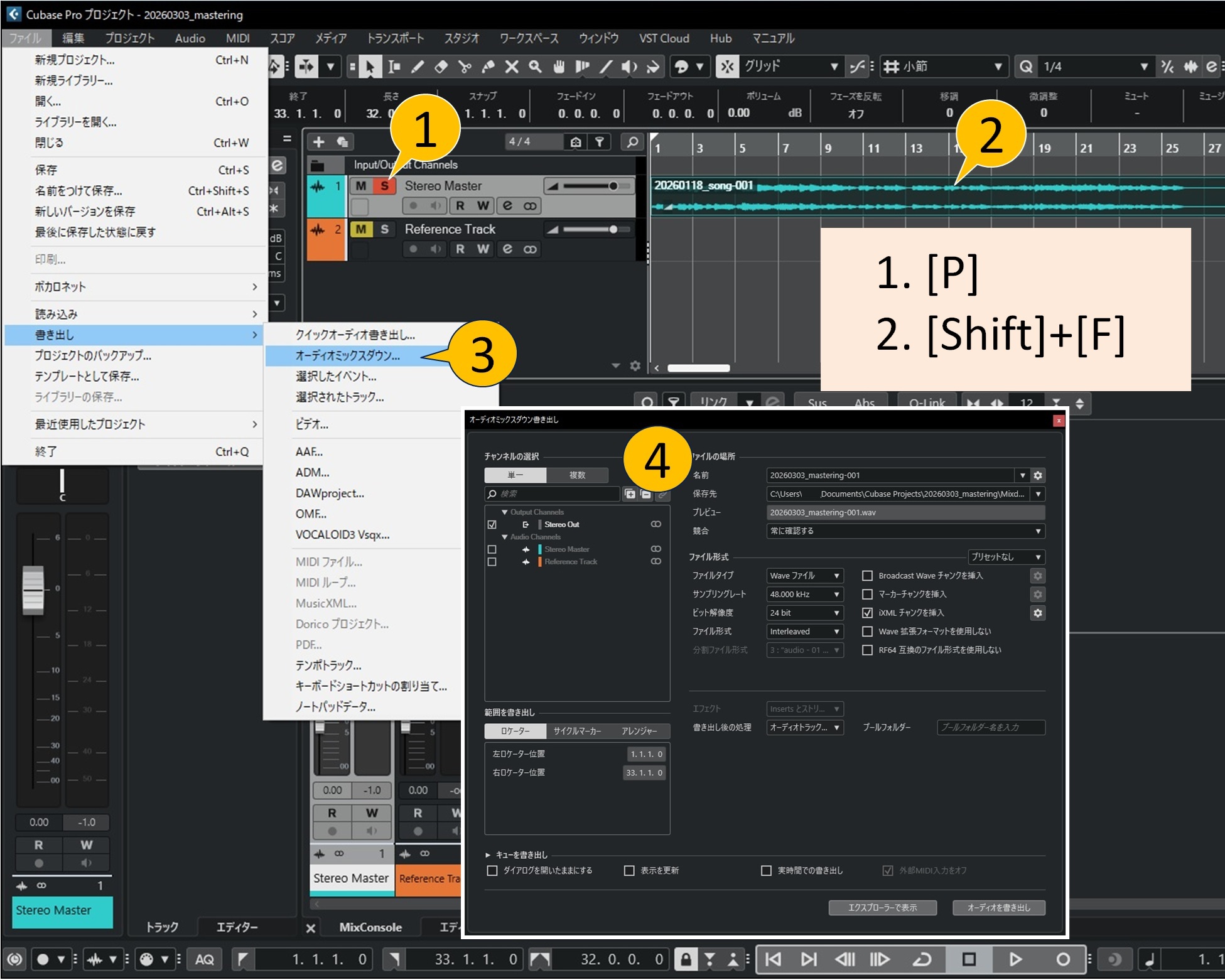
Task: Toggle the transport Cycle loop button
Action: pos(922,959)
